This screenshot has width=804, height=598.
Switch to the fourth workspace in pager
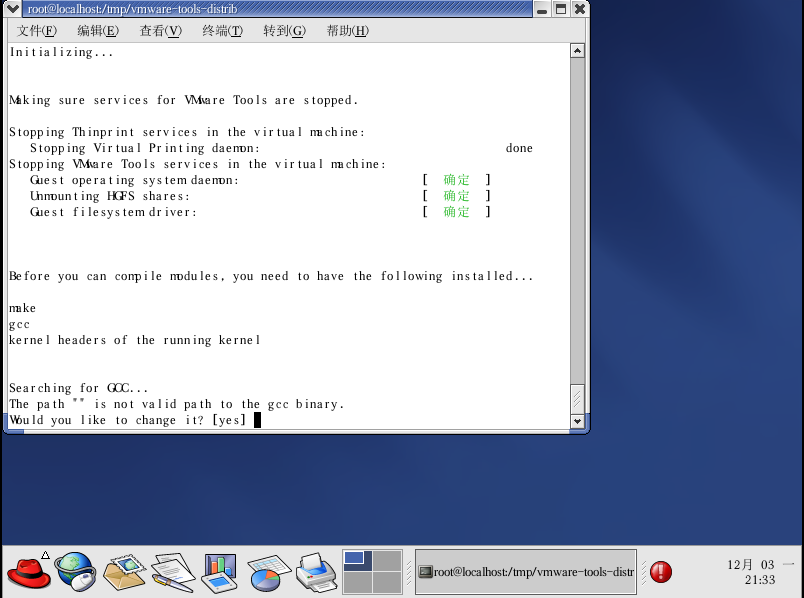tap(387, 583)
